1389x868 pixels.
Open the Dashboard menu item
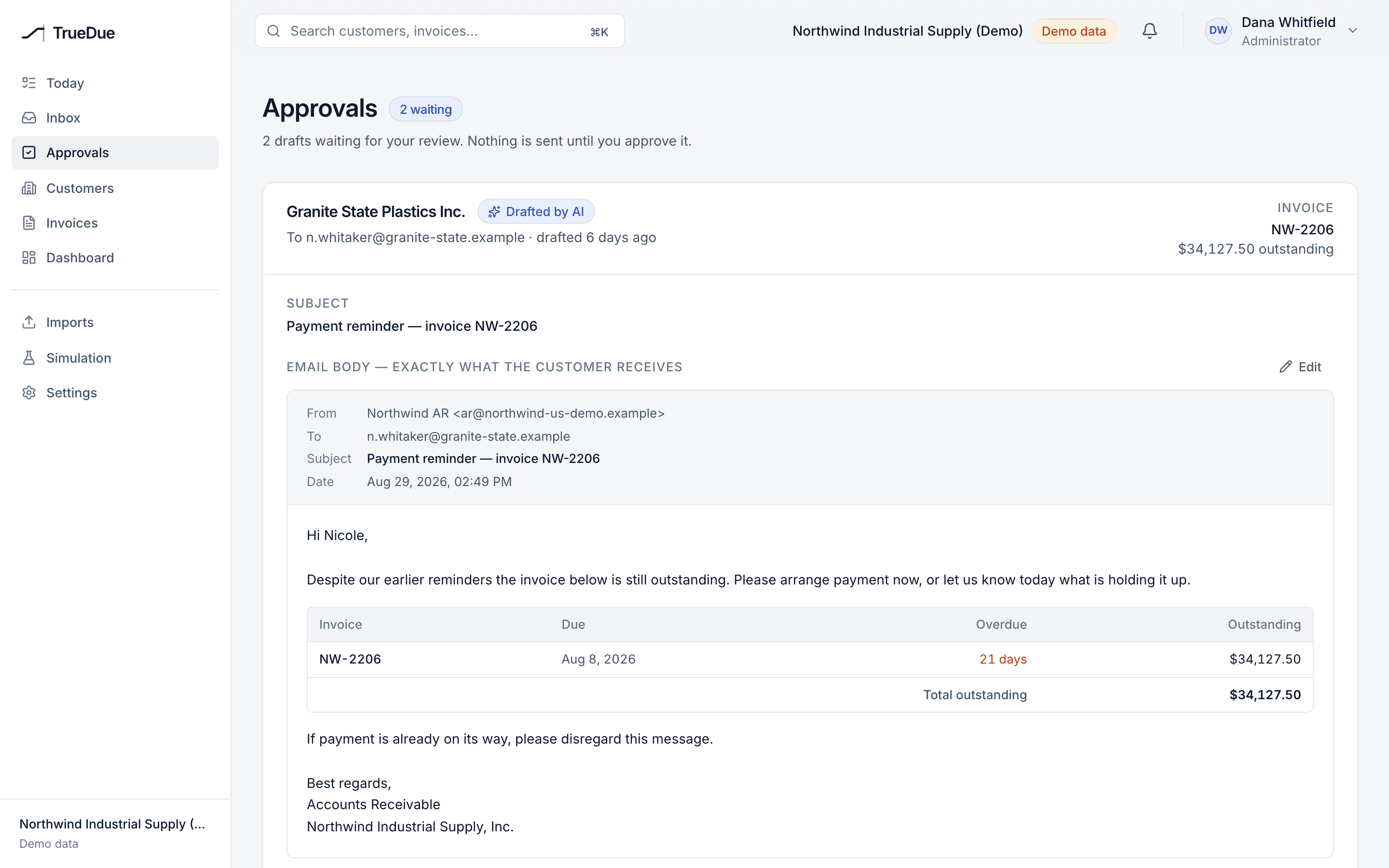[115, 258]
